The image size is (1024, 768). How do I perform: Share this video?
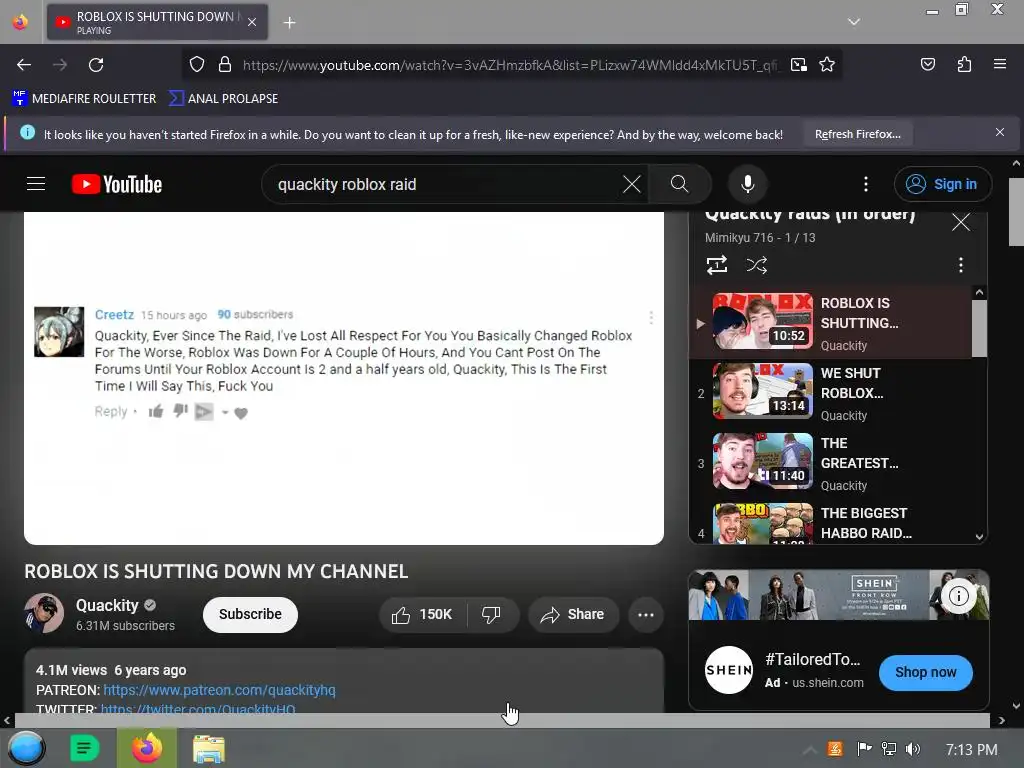pos(572,615)
